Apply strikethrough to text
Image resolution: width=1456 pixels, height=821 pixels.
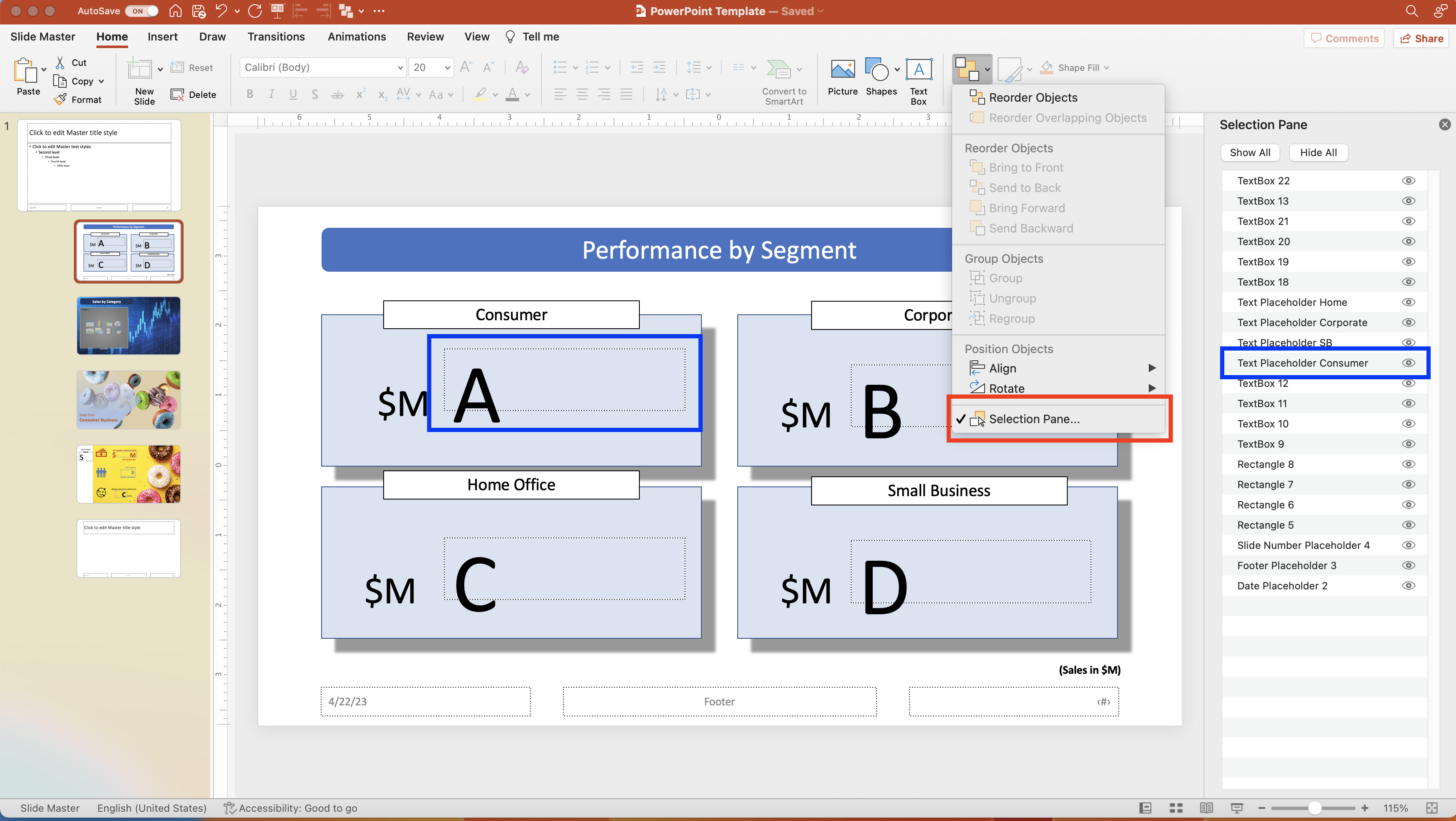coord(338,95)
